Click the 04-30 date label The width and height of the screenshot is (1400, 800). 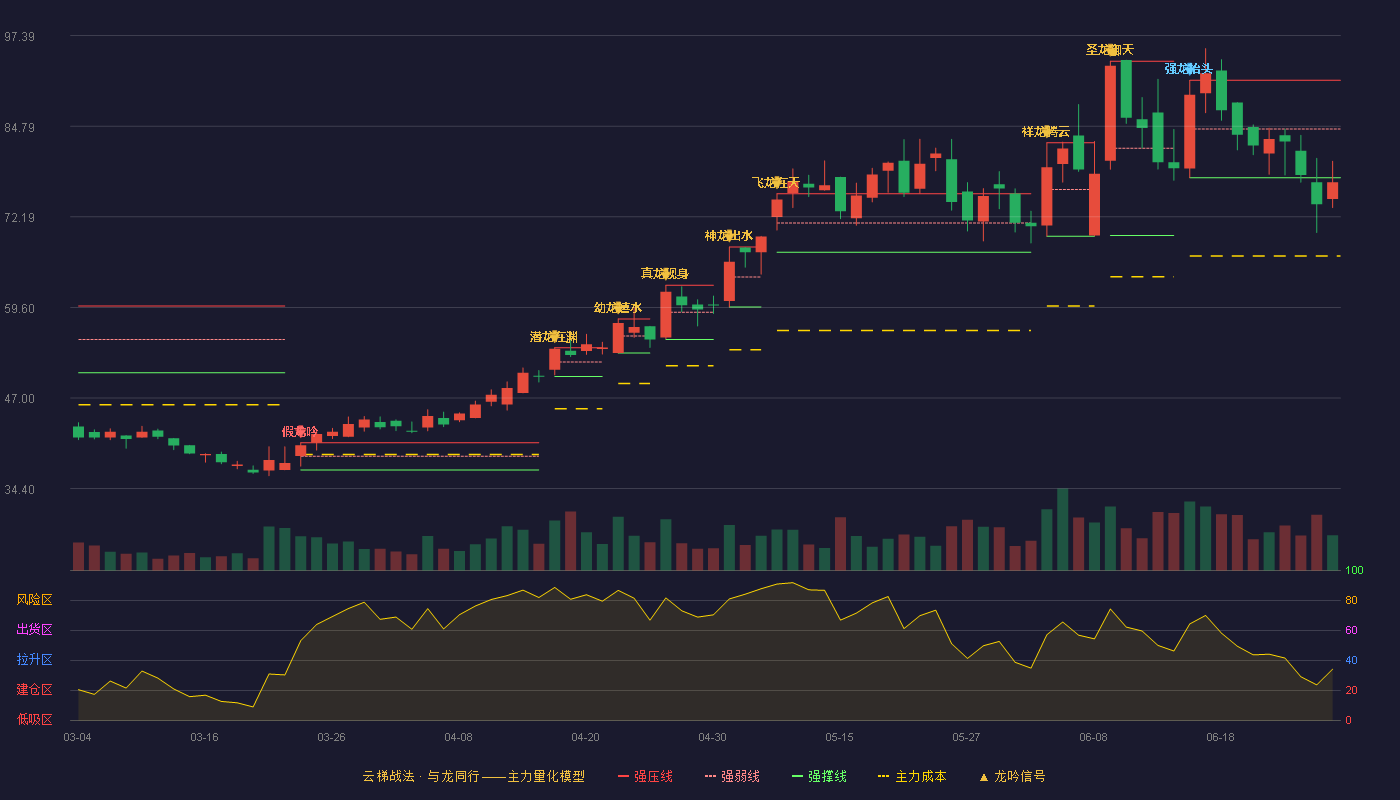click(x=712, y=737)
